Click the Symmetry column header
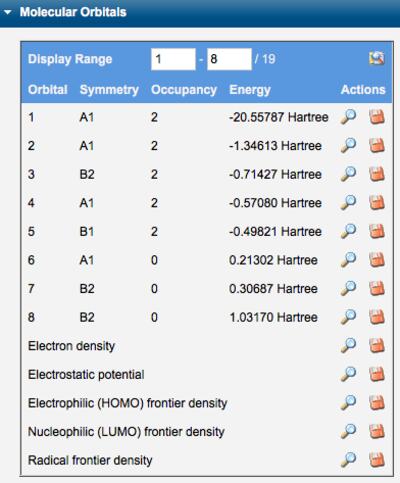The width and height of the screenshot is (400, 483). tap(109, 90)
